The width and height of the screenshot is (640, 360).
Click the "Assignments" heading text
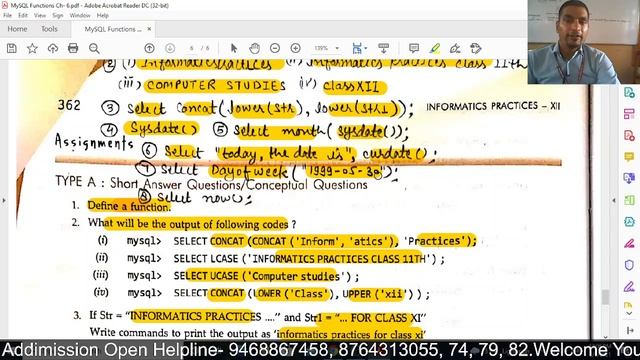pos(94,142)
